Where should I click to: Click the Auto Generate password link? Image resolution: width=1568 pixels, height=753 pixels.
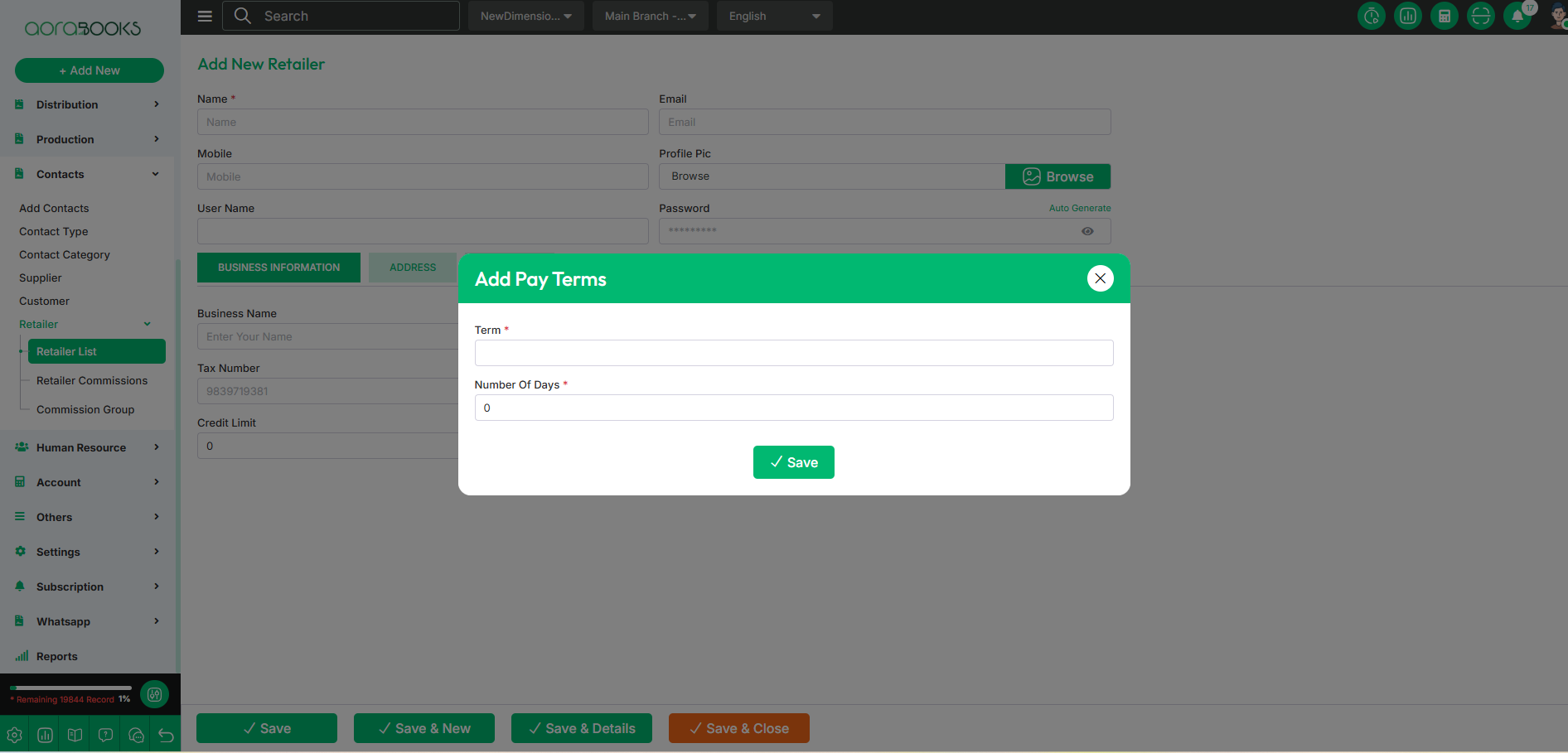point(1079,208)
